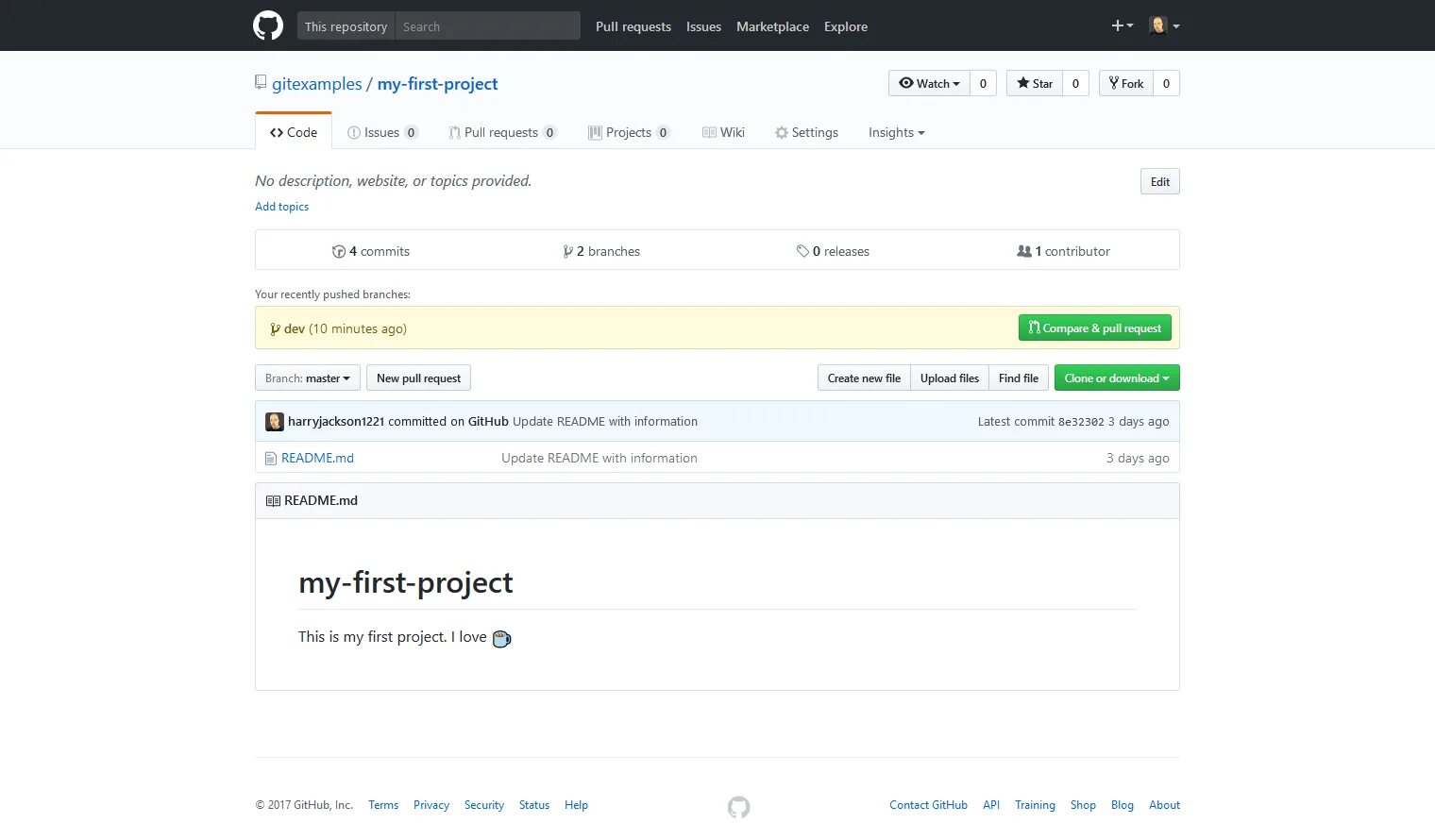Screen dimensions: 1435x840
Task: Open the API footer link
Action: (991, 805)
